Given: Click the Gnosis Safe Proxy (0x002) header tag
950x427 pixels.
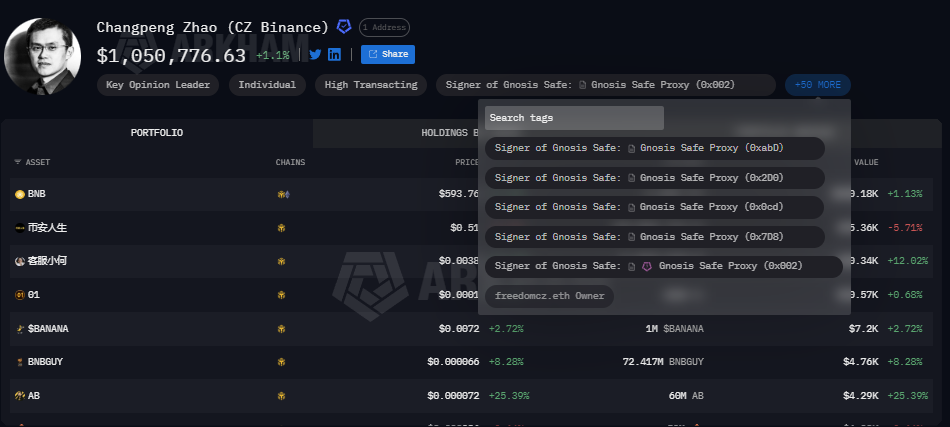Looking at the screenshot, I should point(606,85).
